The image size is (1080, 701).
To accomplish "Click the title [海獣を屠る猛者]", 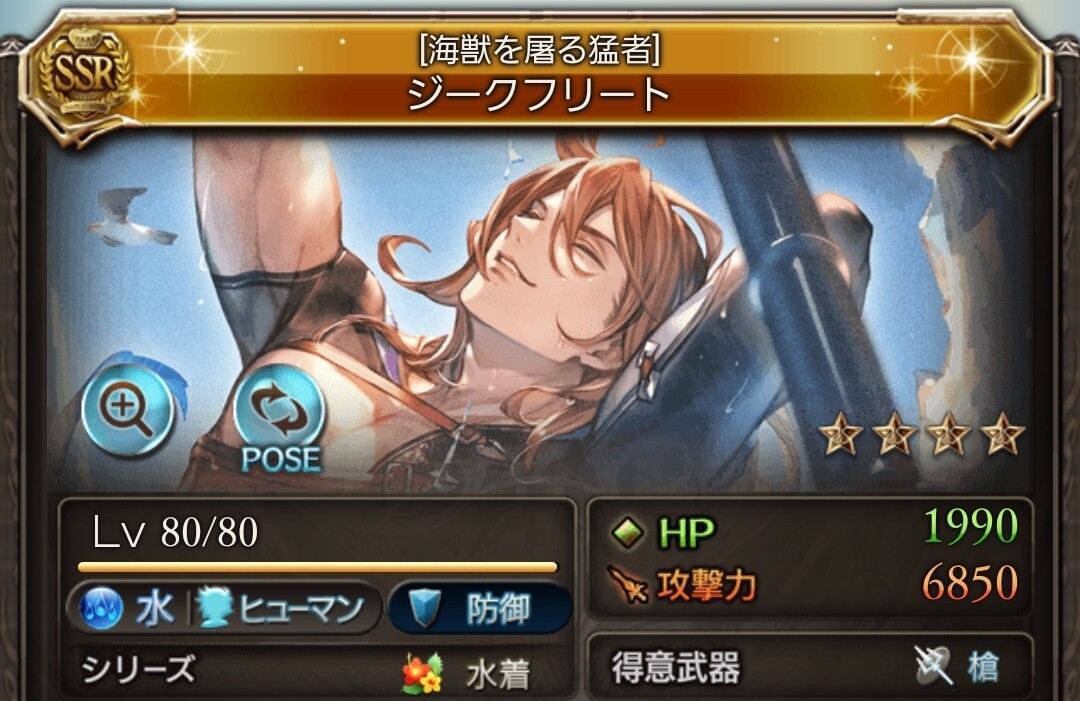I will pyautogui.click(x=539, y=50).
